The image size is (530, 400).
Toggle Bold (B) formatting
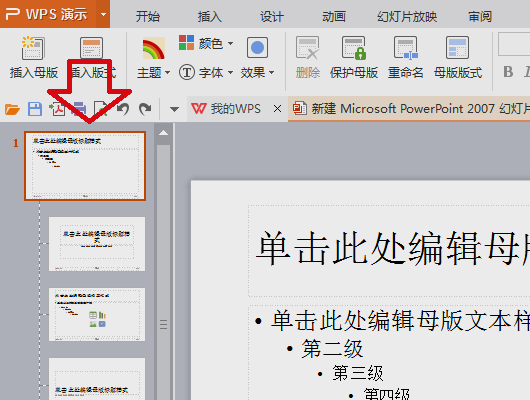coord(508,72)
